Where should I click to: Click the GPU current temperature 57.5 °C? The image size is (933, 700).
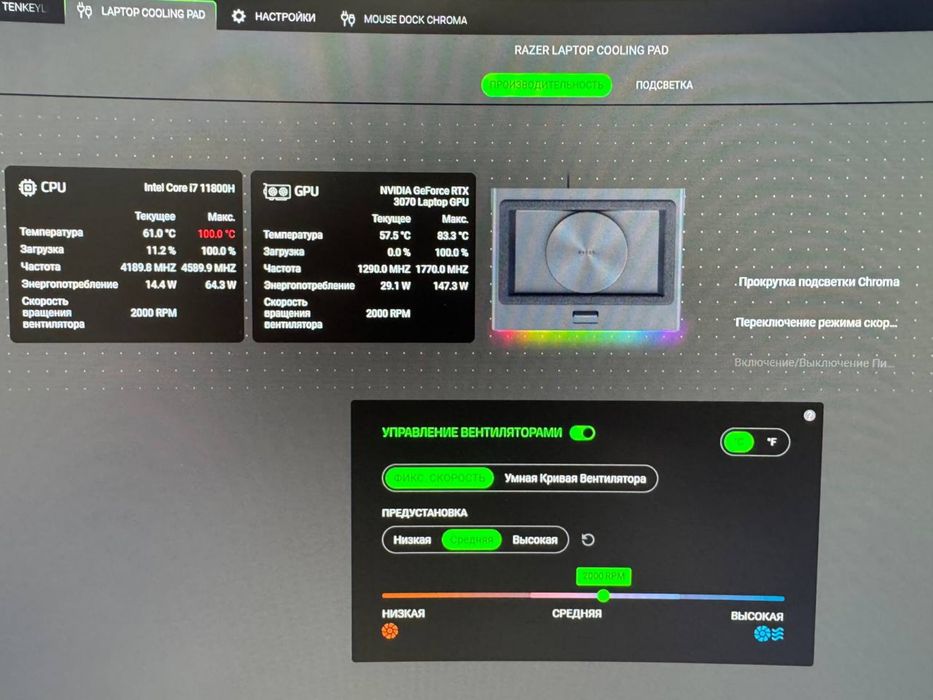pos(395,236)
